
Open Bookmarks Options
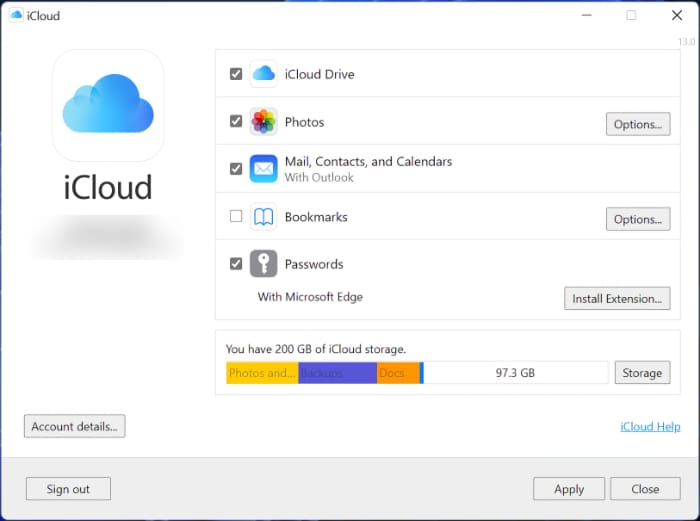pos(638,219)
